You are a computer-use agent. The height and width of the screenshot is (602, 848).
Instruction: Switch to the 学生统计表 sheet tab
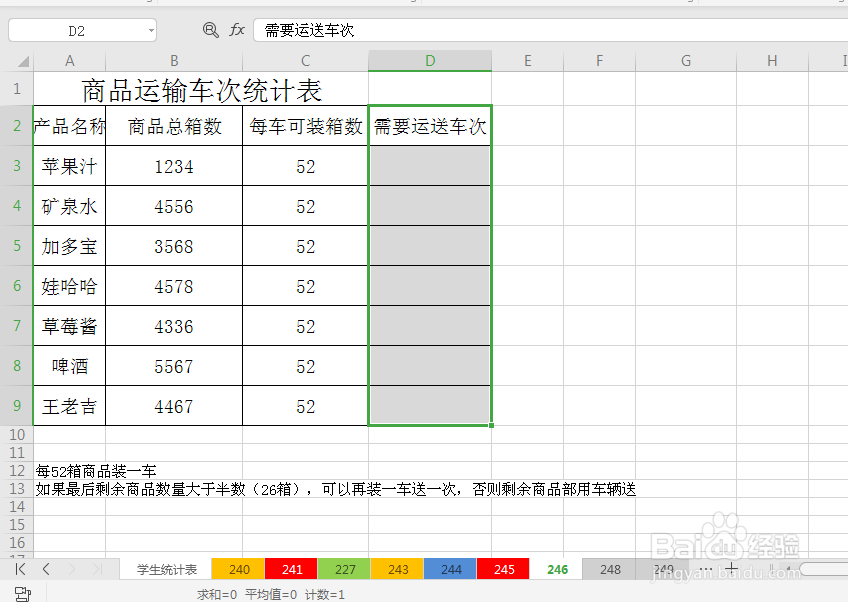tap(167, 569)
